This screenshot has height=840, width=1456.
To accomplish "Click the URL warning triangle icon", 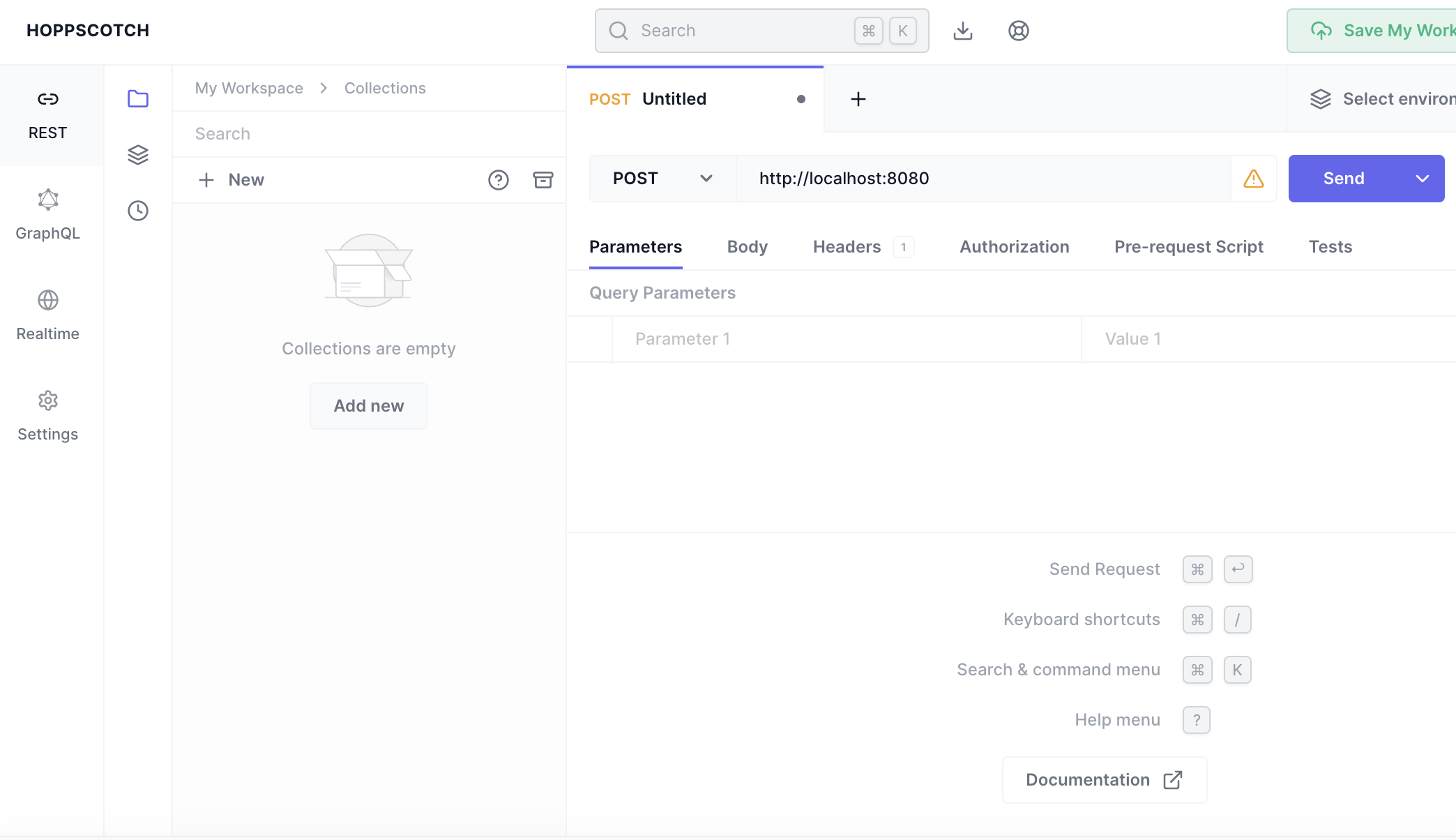I will 1254,179.
